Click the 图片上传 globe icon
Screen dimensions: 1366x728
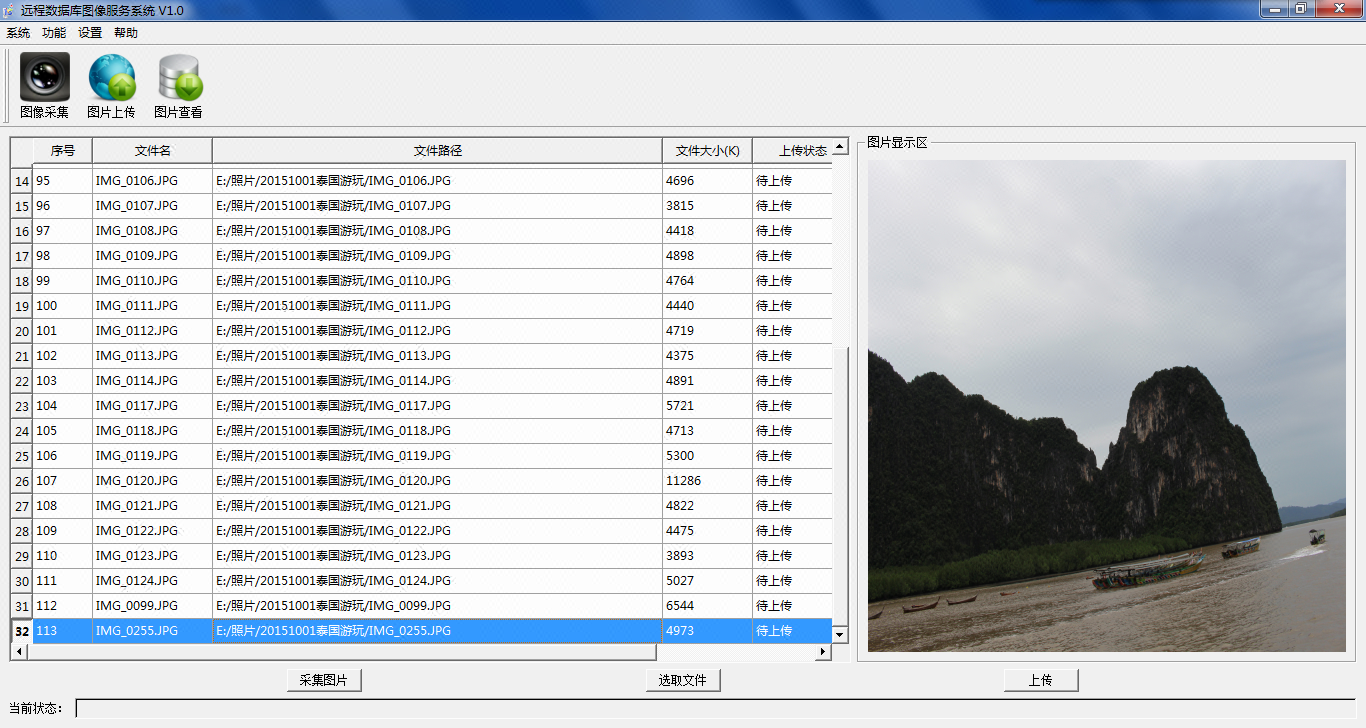[111, 78]
